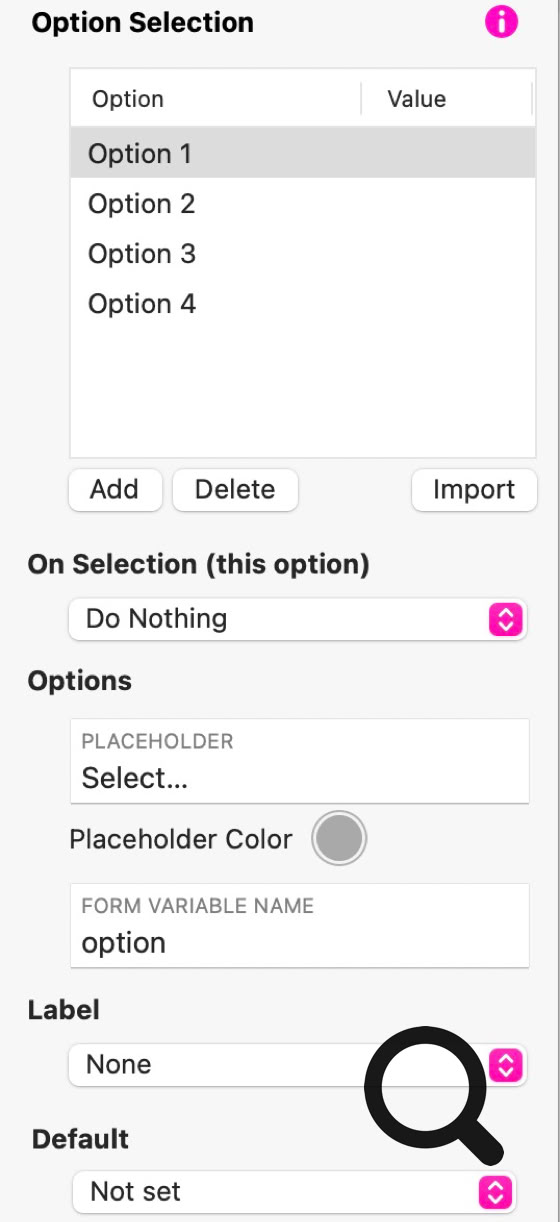Select Option 3 row
This screenshot has width=560, height=1222.
pyautogui.click(x=303, y=254)
